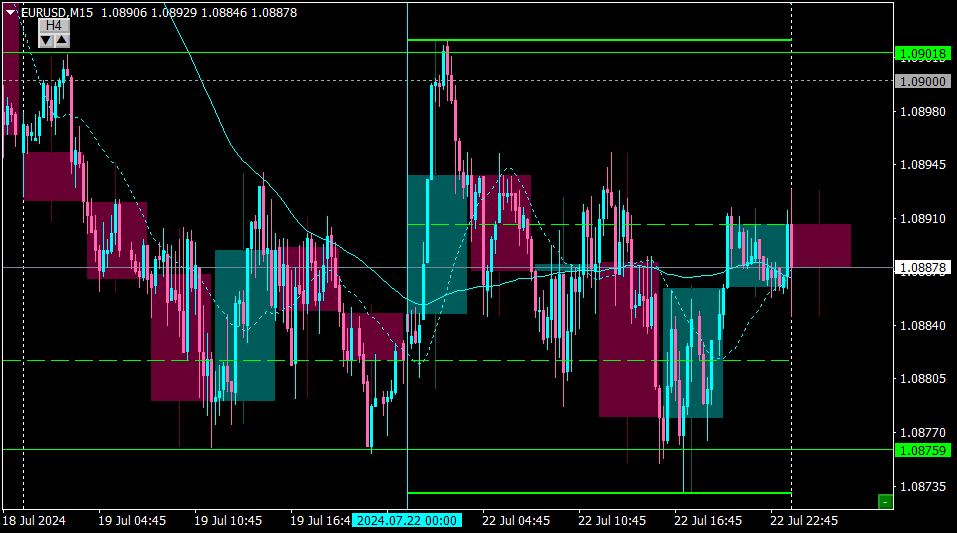This screenshot has width=957, height=533.
Task: Click the 1.08878 current price label
Action: (923, 267)
